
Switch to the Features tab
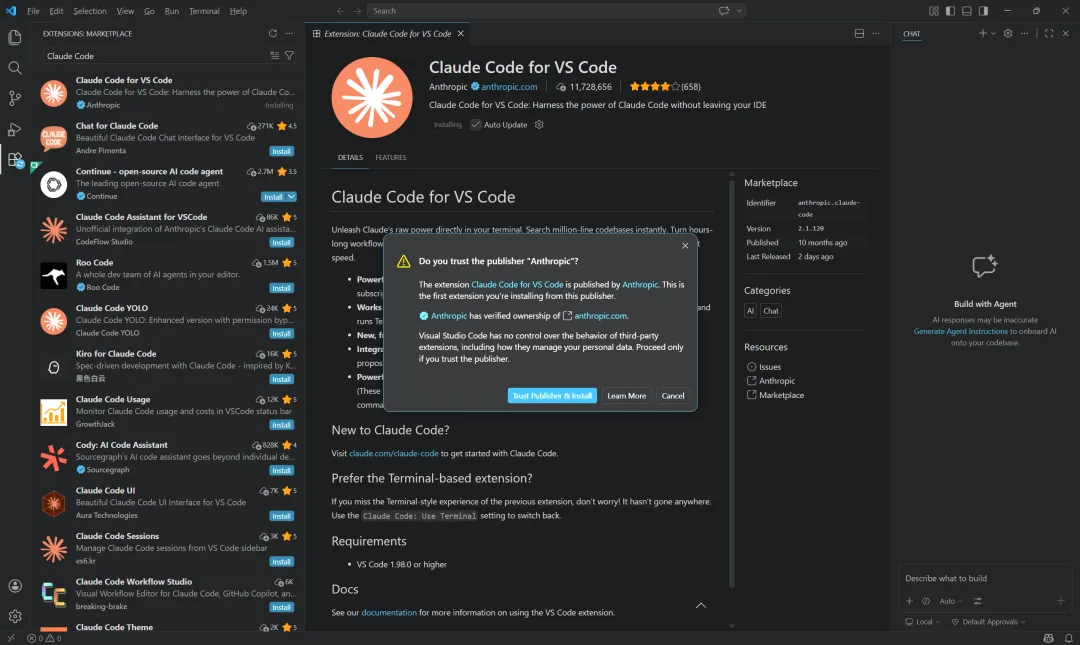[x=391, y=157]
